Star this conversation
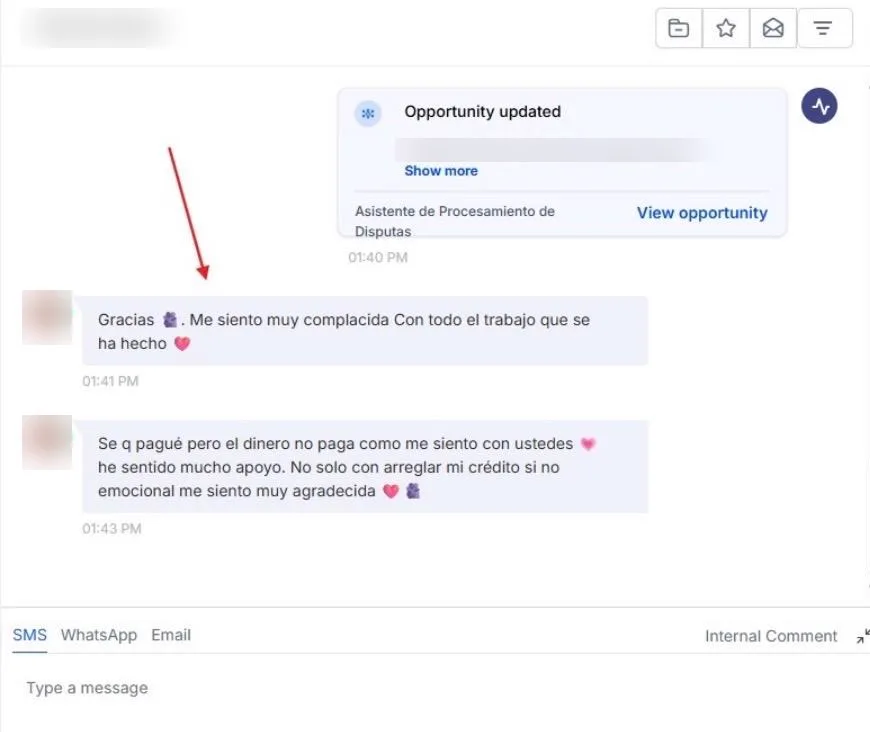 (x=726, y=28)
